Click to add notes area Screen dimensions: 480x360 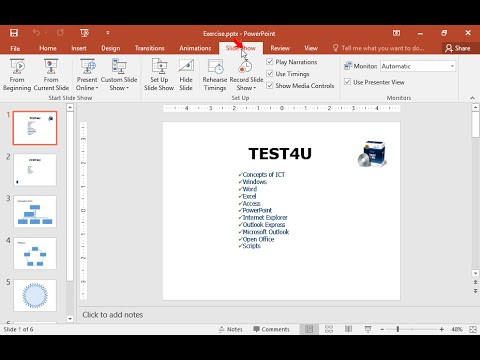113,315
